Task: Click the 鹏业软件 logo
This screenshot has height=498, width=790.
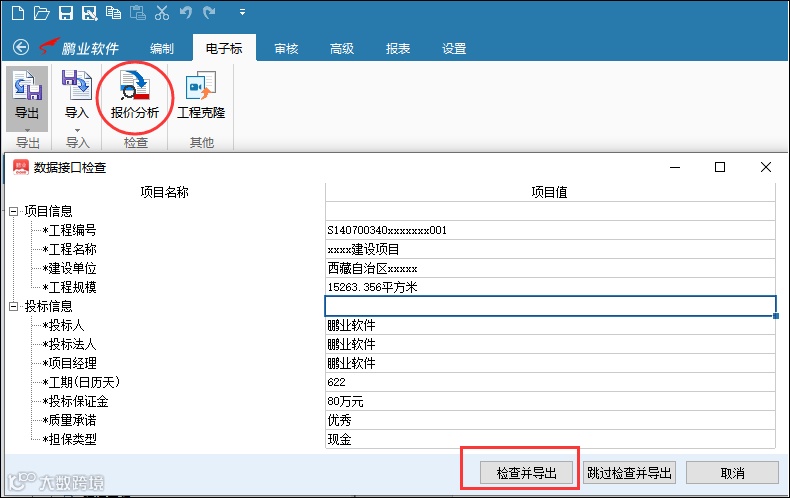Action: tap(79, 47)
